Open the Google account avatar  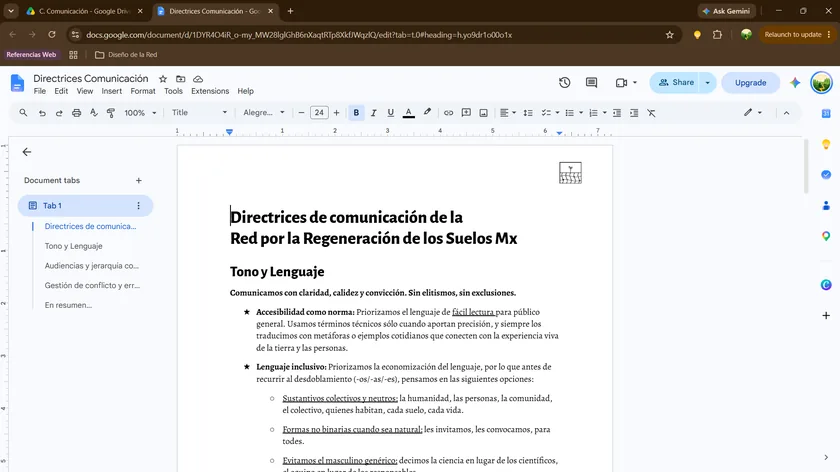(821, 83)
